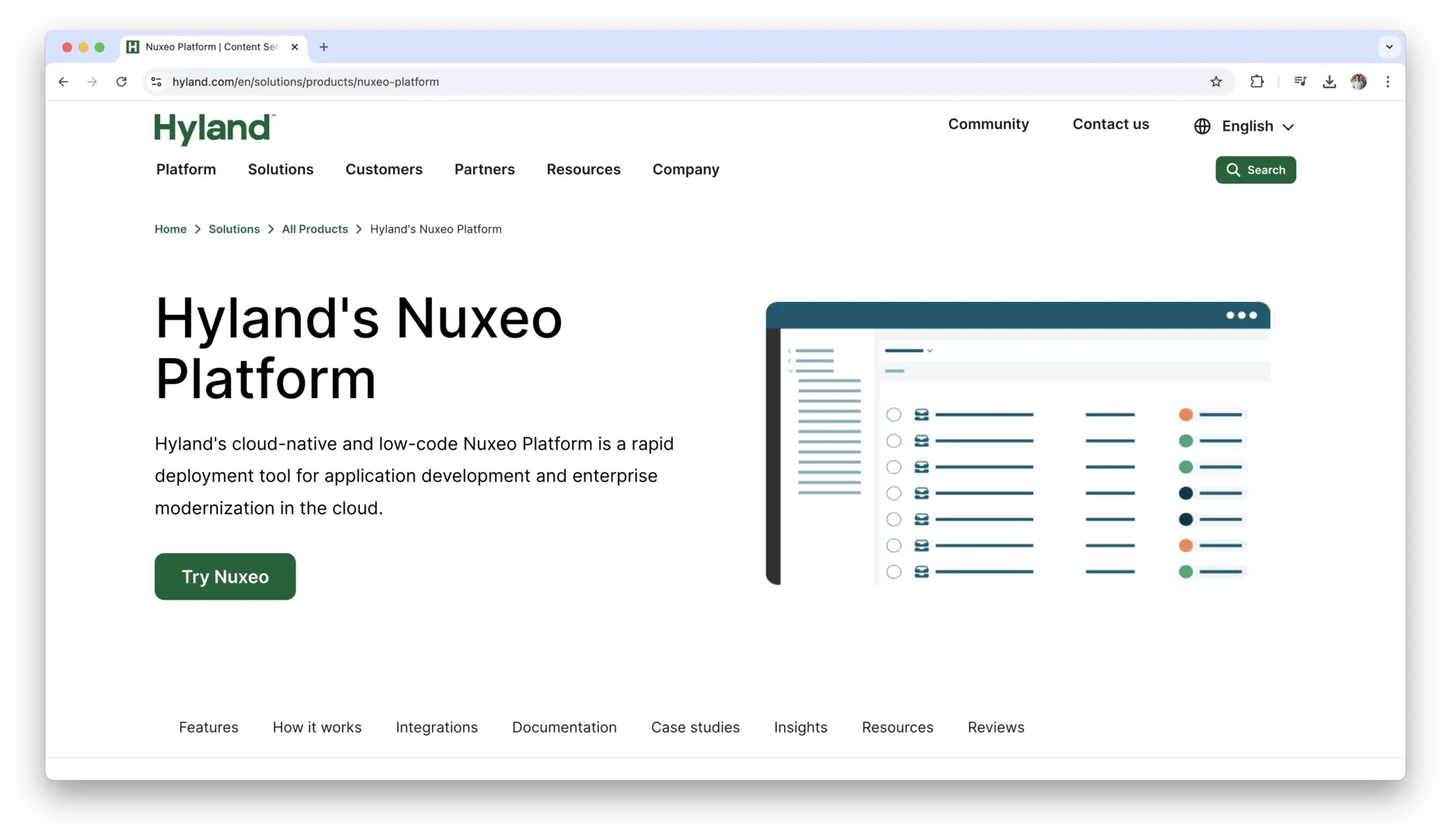Click the browser forward arrow
Screen dimensions: 1451x840
point(92,82)
